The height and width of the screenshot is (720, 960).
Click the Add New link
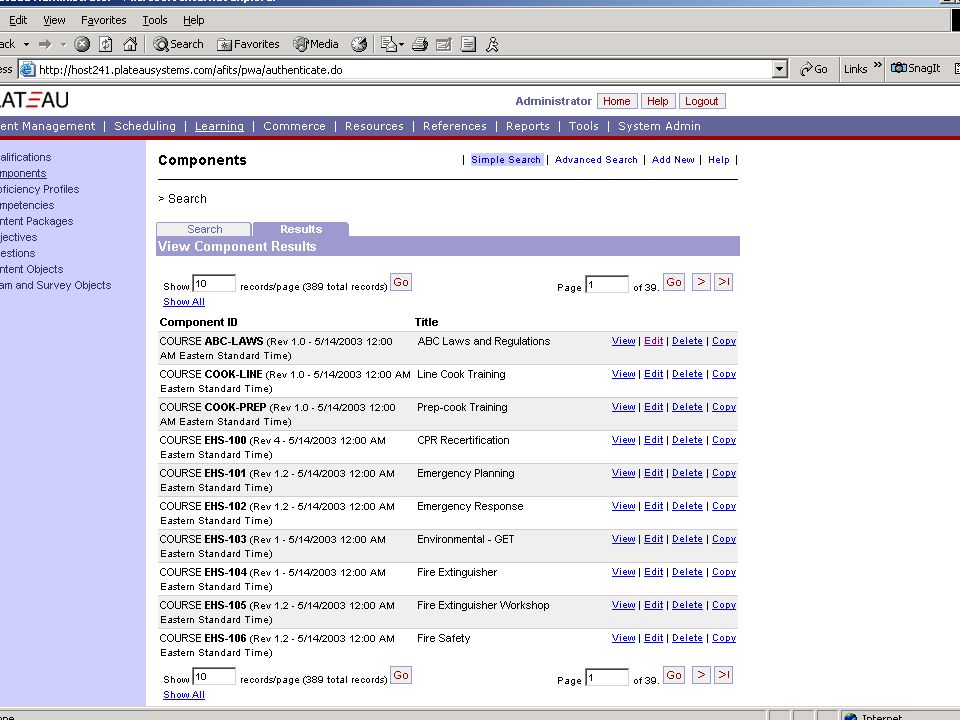673,160
